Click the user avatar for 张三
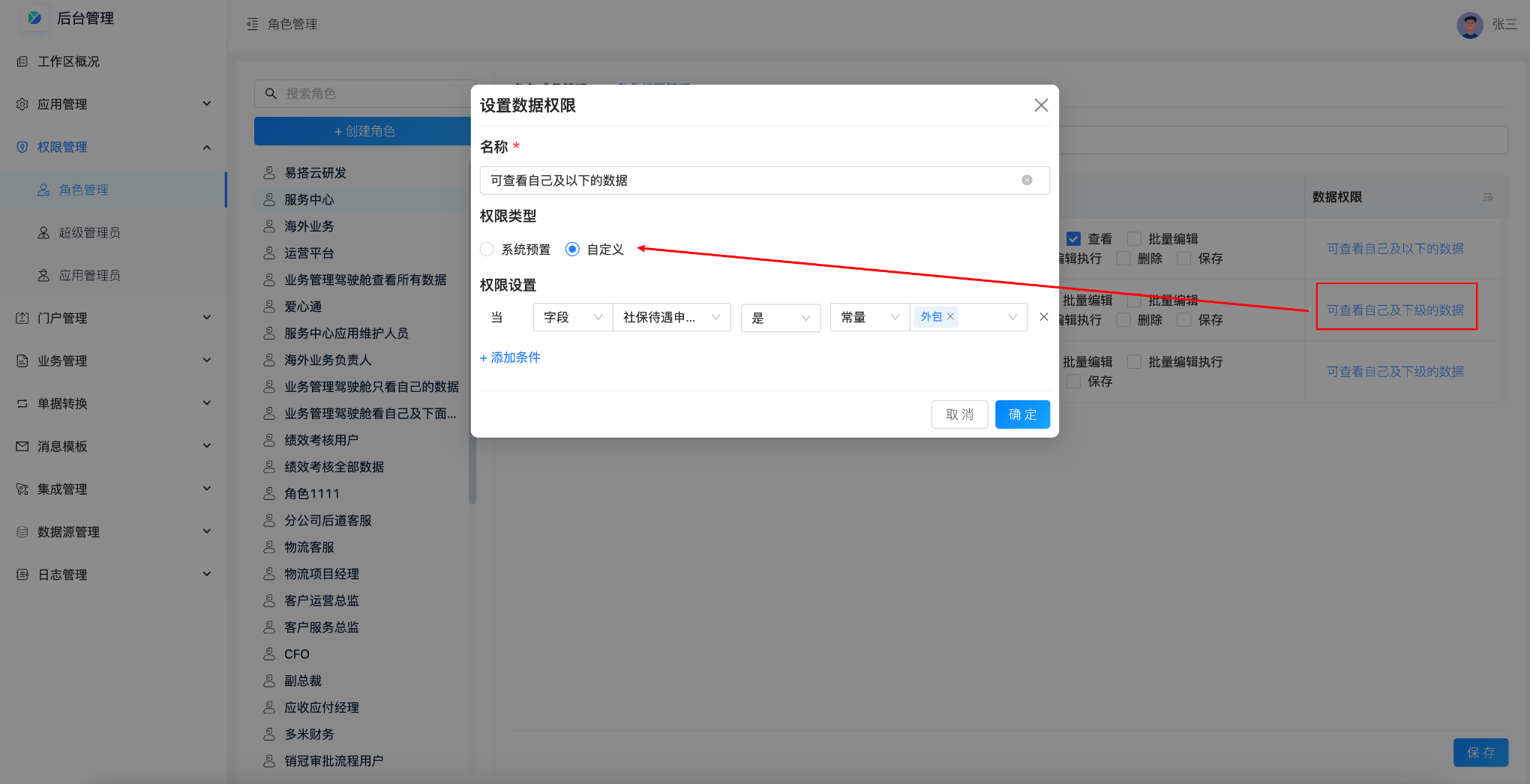The width and height of the screenshot is (1530, 784). 1469,25
